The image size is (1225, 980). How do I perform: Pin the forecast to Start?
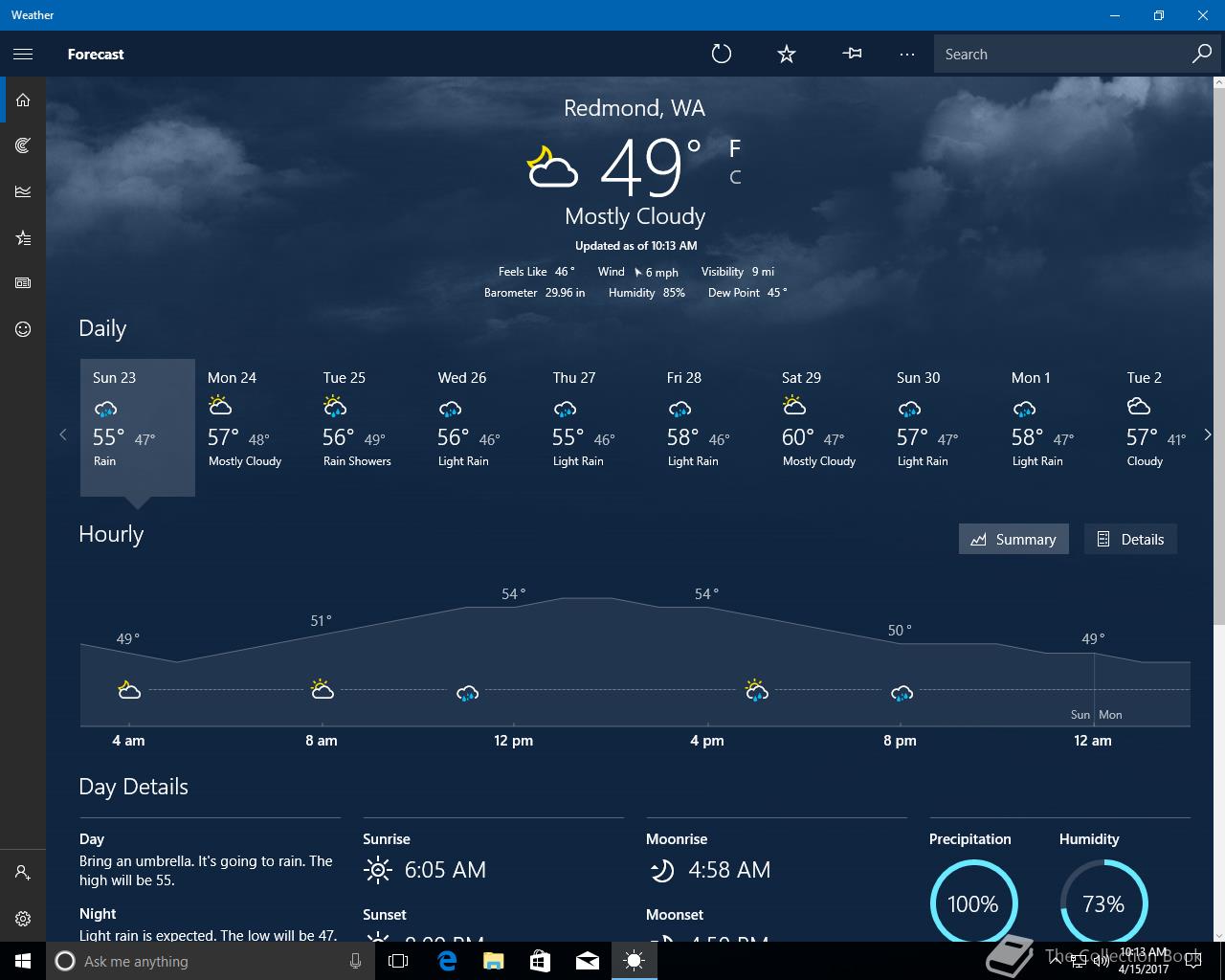[852, 55]
